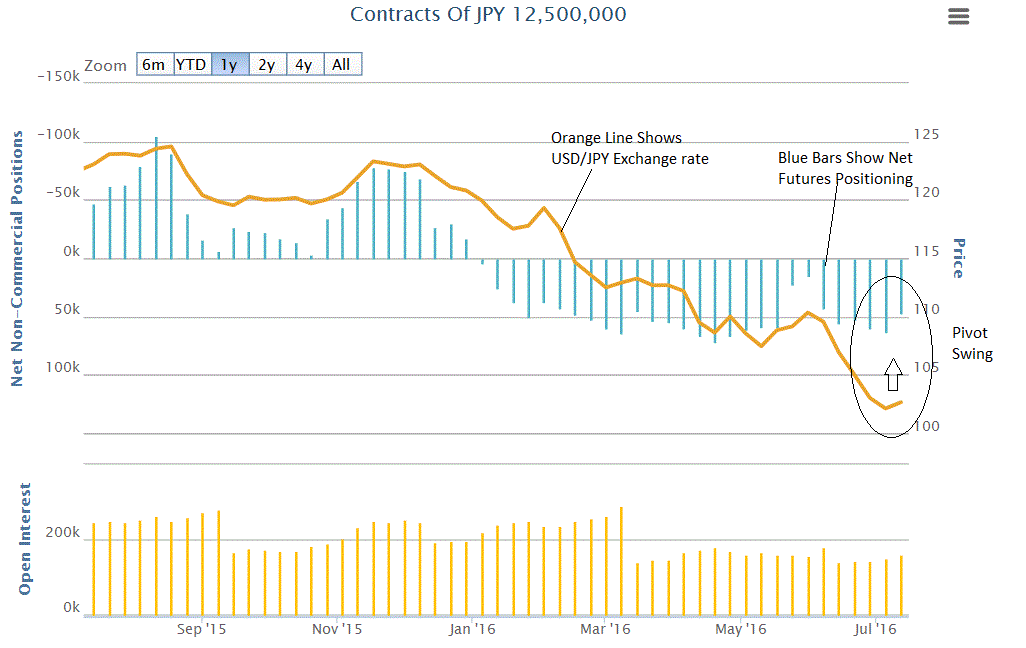Click the Open Interest axis title
Viewport: 1026px width, 648px height.
(x=26, y=538)
